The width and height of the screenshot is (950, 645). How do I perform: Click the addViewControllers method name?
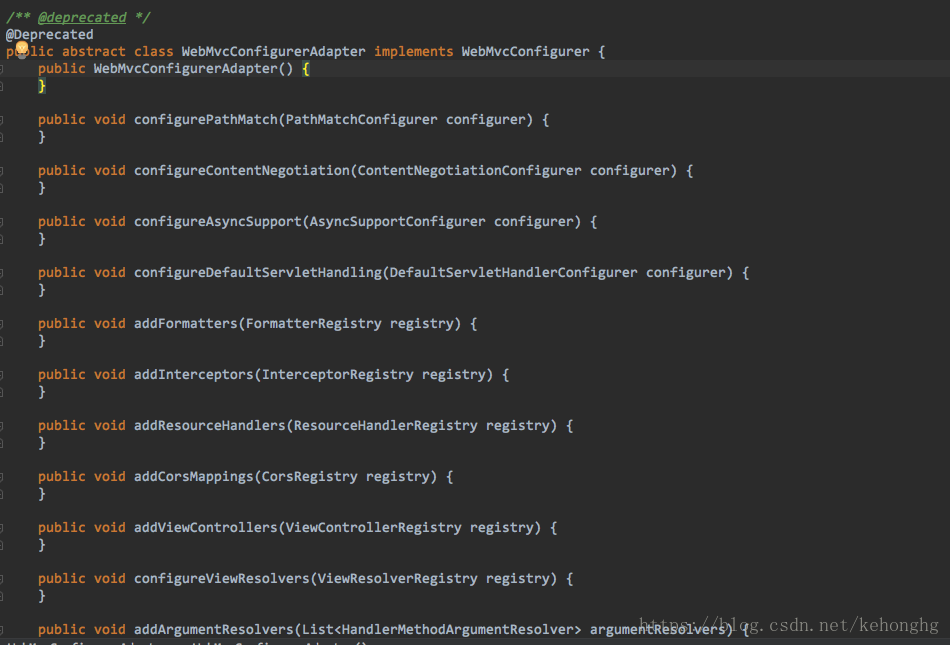tap(205, 528)
